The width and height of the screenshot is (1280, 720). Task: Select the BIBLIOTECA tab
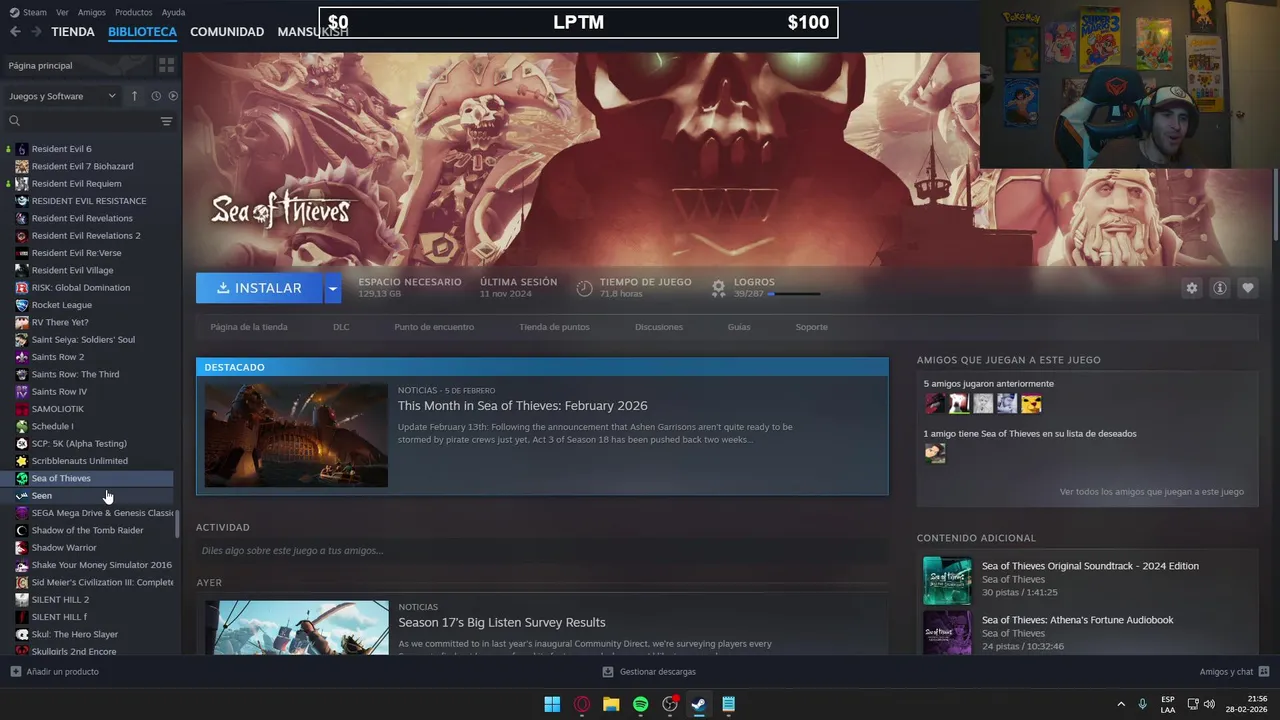[x=142, y=32]
